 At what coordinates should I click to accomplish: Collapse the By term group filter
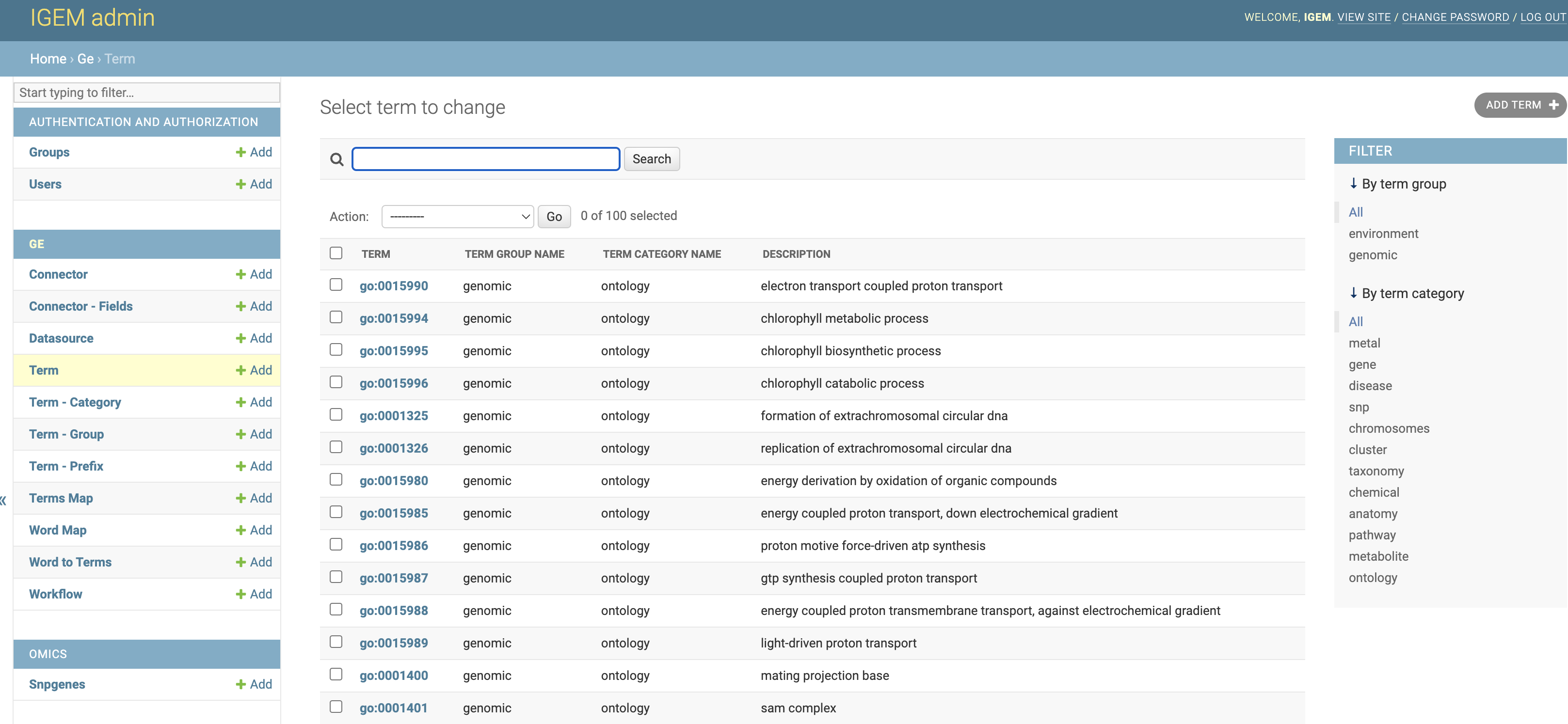coord(1397,184)
